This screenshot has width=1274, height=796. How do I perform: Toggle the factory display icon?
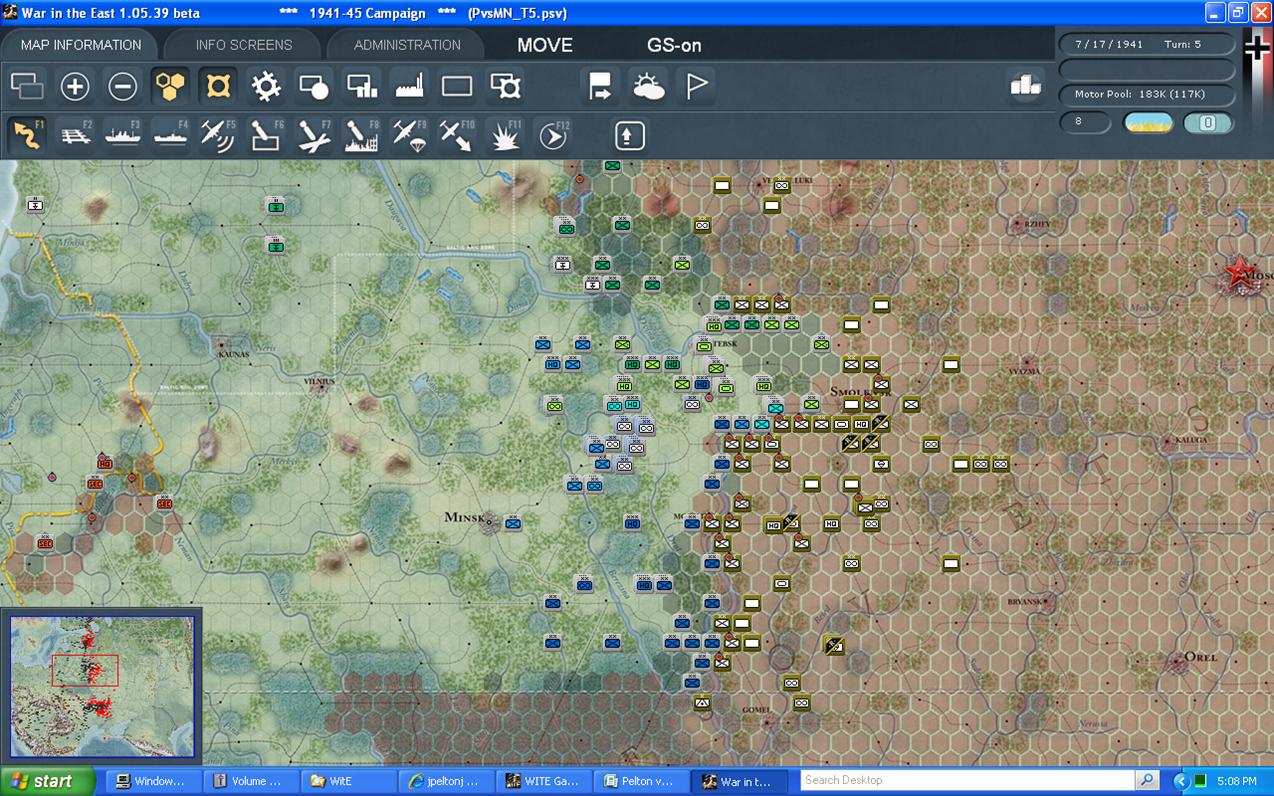(x=410, y=86)
